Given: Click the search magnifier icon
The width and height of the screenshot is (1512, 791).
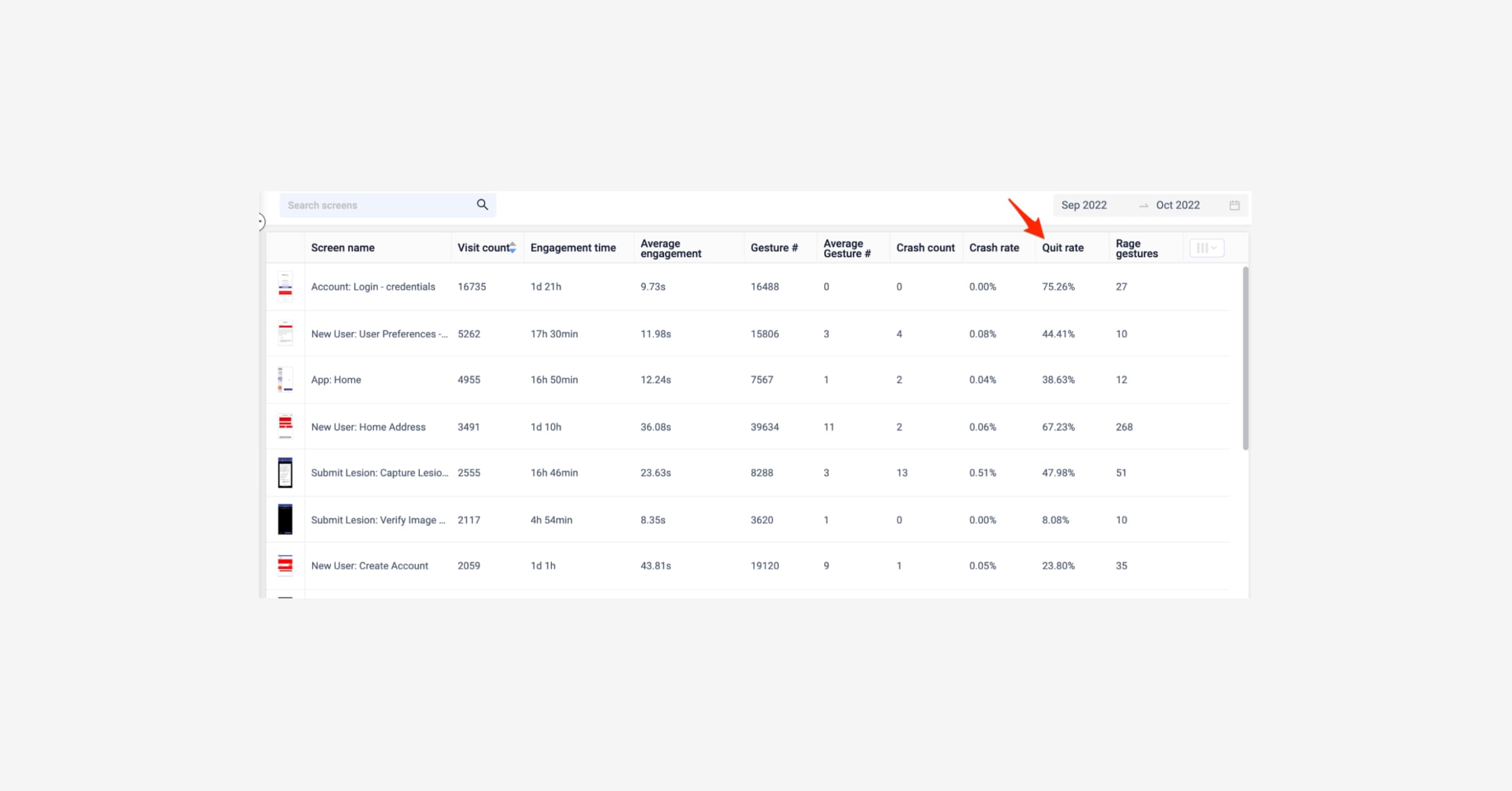Looking at the screenshot, I should coord(482,205).
